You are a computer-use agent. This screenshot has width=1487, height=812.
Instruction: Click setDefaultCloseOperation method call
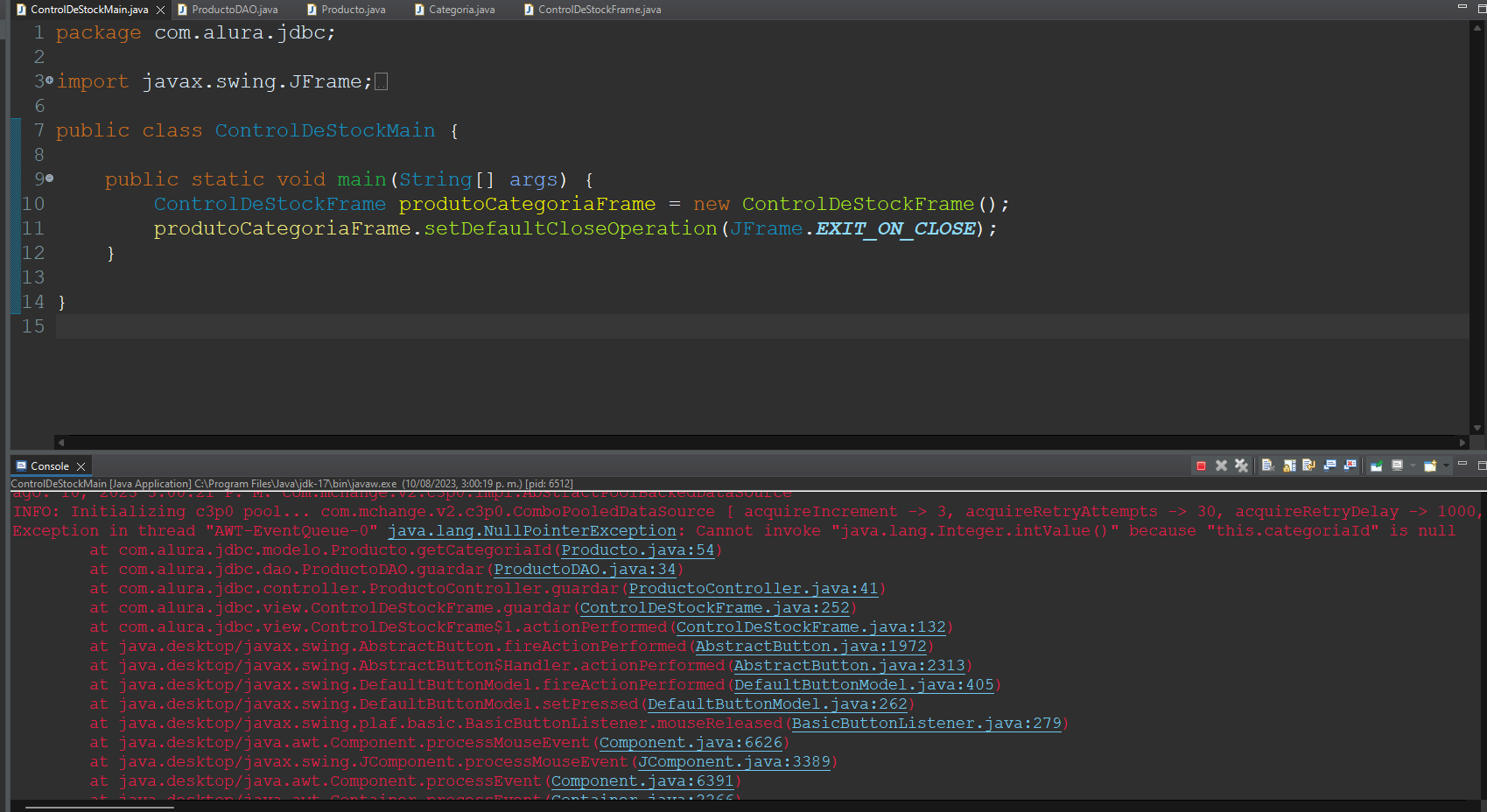click(x=571, y=228)
